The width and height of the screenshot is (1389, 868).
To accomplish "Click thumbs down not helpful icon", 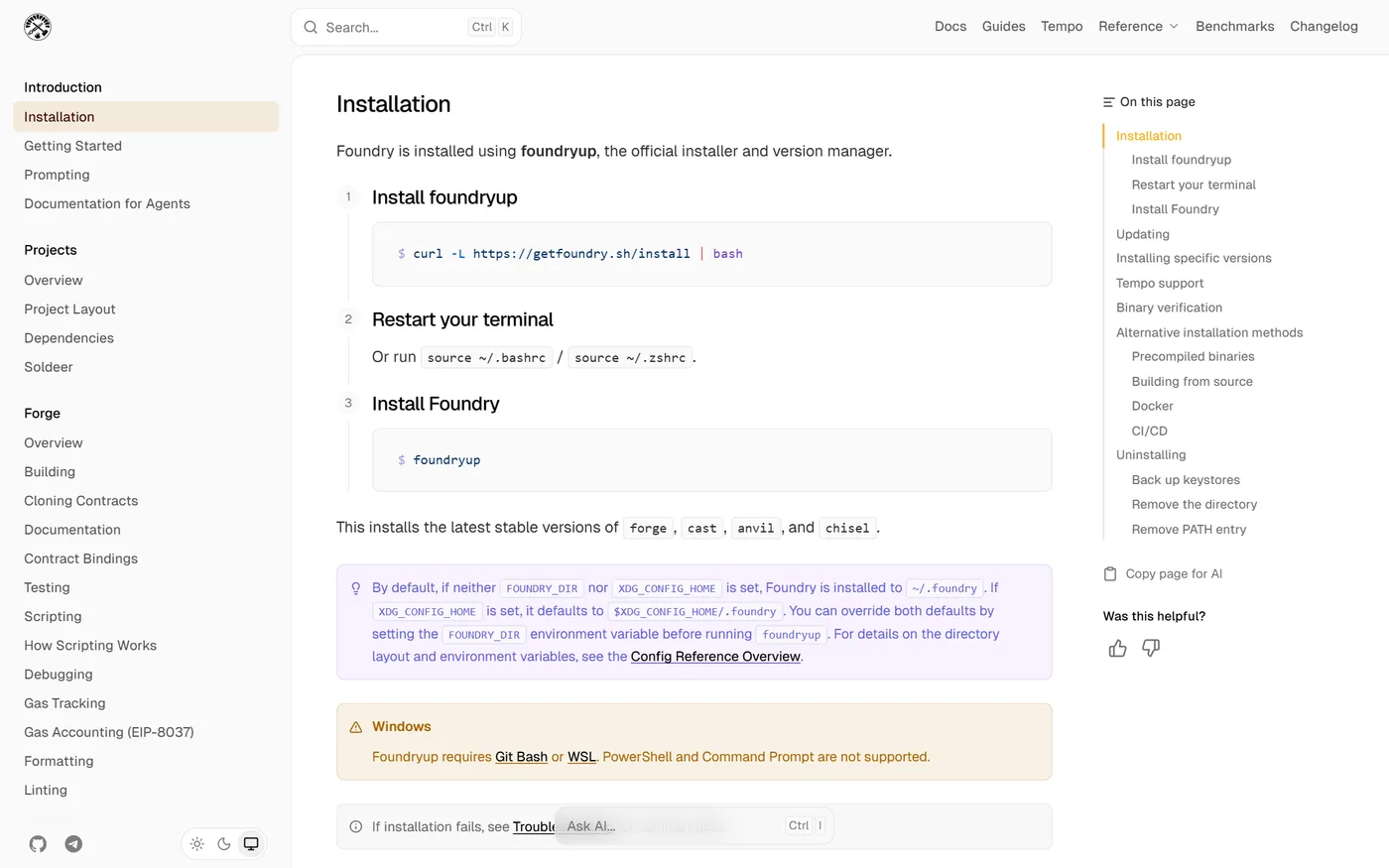I will click(1151, 648).
